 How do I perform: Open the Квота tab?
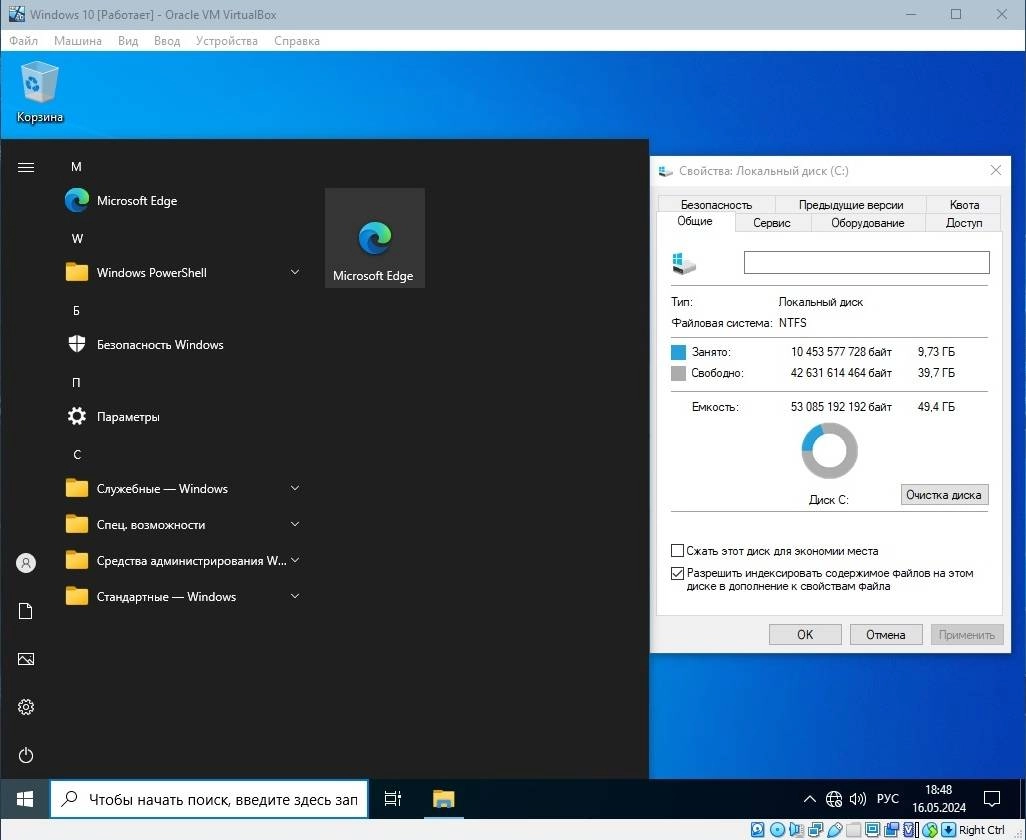(964, 205)
